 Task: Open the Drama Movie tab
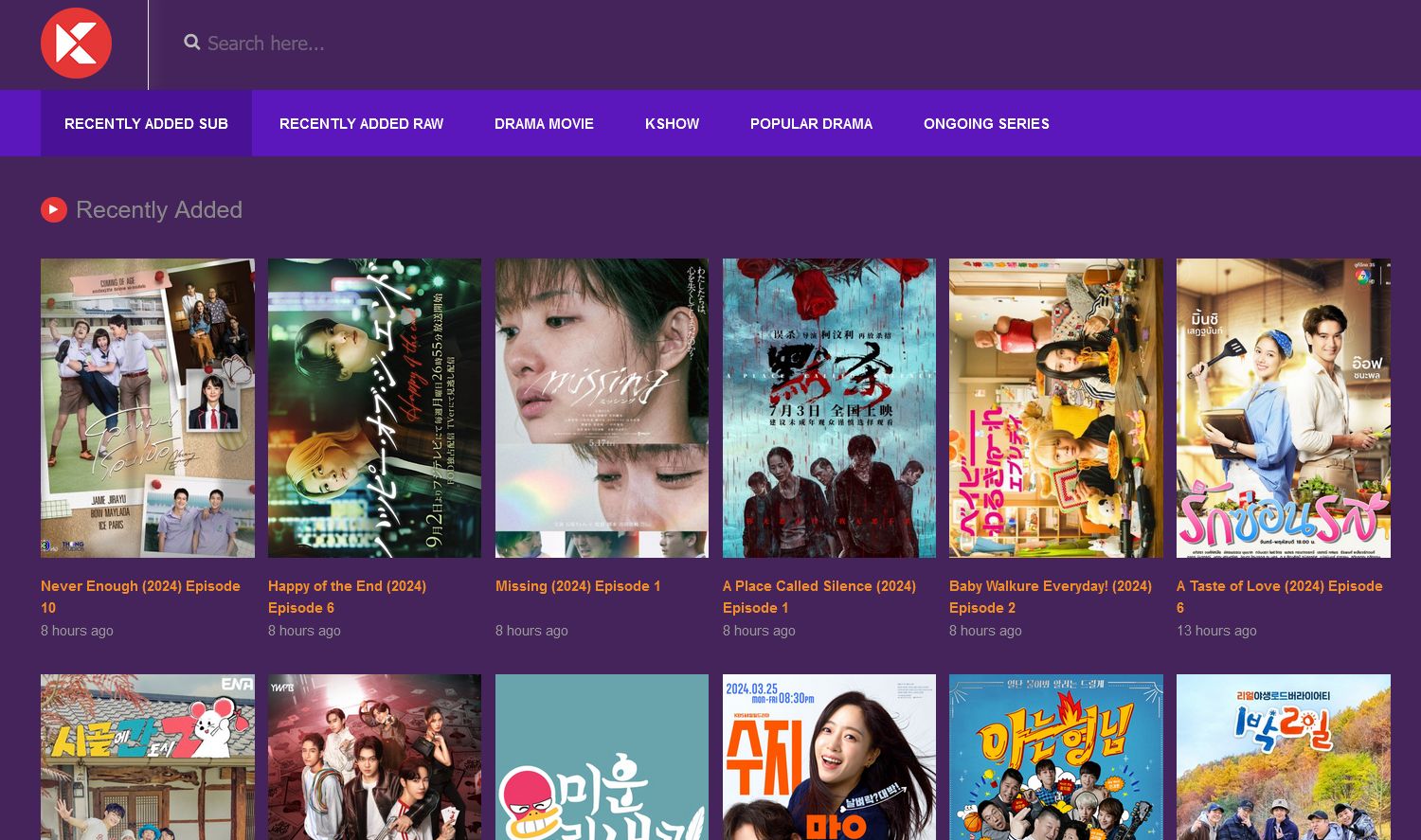(x=544, y=123)
